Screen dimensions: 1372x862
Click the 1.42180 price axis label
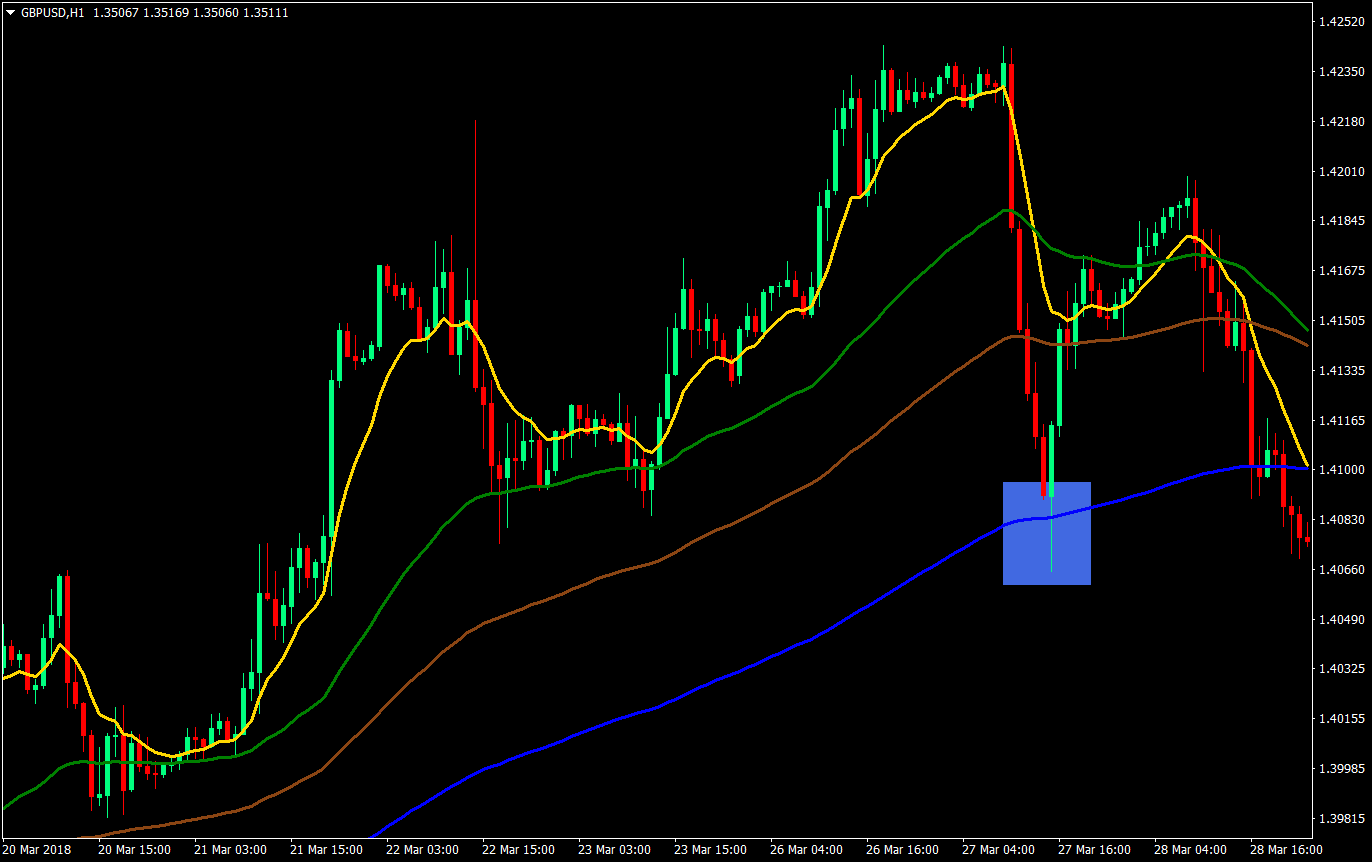(x=1342, y=122)
